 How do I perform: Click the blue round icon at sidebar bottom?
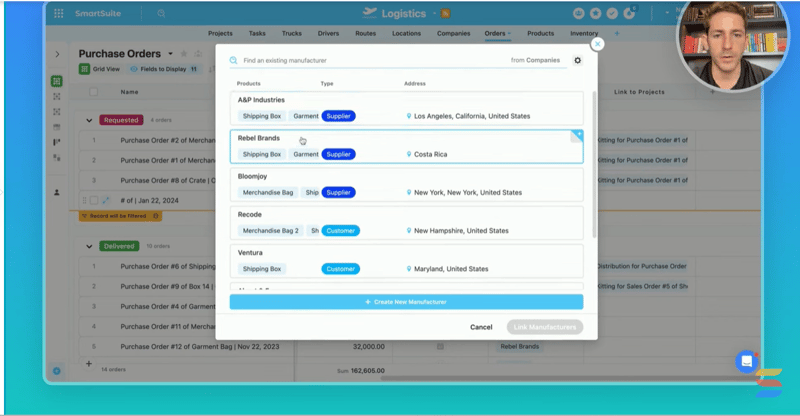57,371
